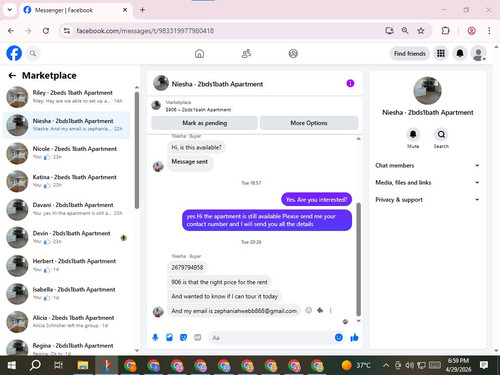This screenshot has width=500, height=375.
Task: Open the Facebook menu grid icon
Action: (x=441, y=53)
